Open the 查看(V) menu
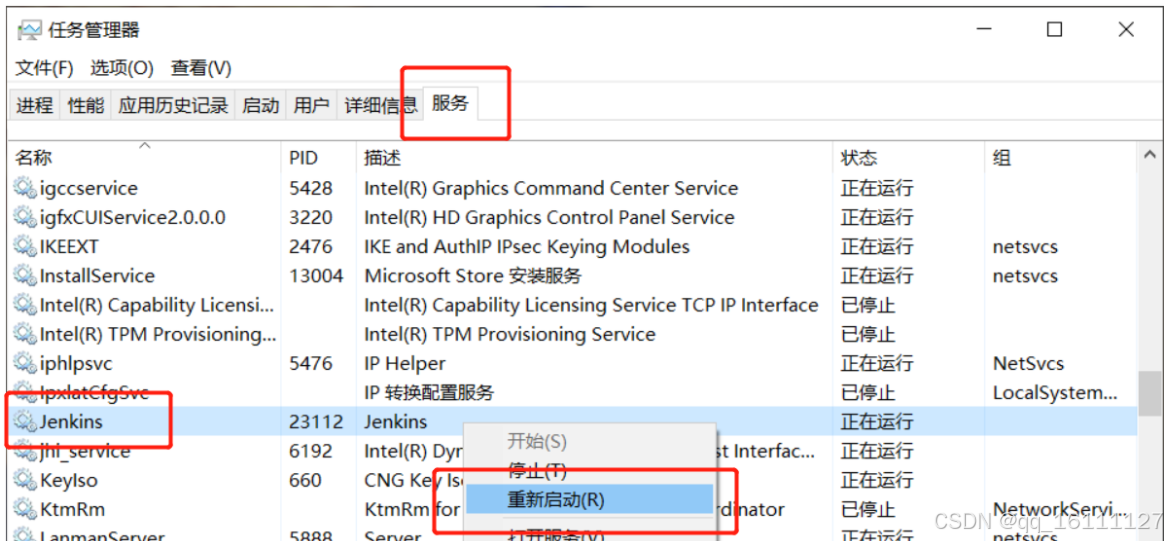This screenshot has width=1168, height=541. click(201, 69)
